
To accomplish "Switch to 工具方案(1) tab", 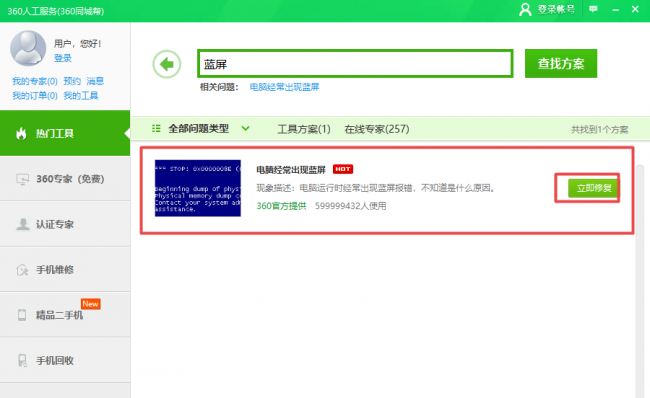I will (x=304, y=129).
